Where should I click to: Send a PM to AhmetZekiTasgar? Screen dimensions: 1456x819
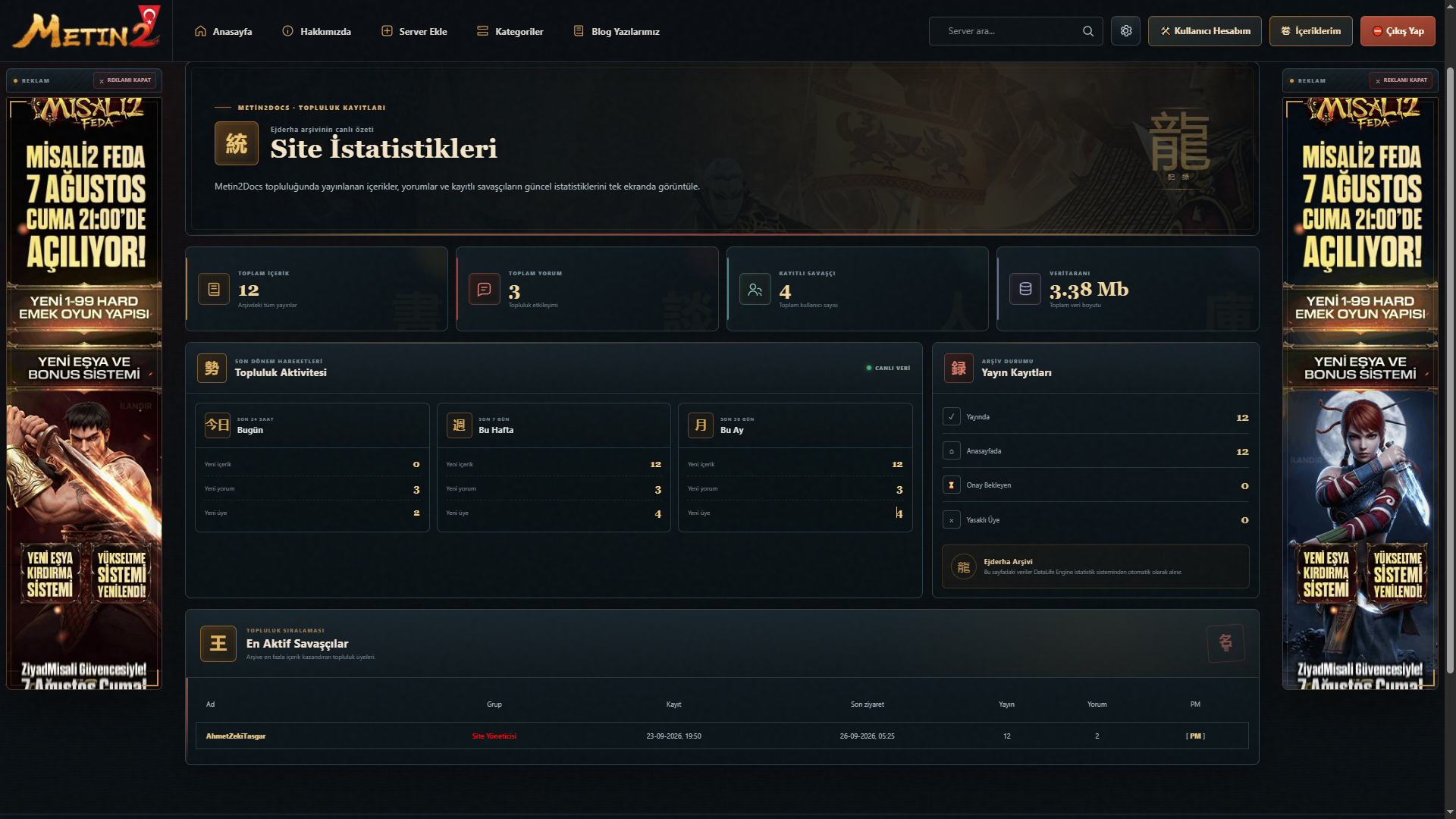pyautogui.click(x=1195, y=736)
